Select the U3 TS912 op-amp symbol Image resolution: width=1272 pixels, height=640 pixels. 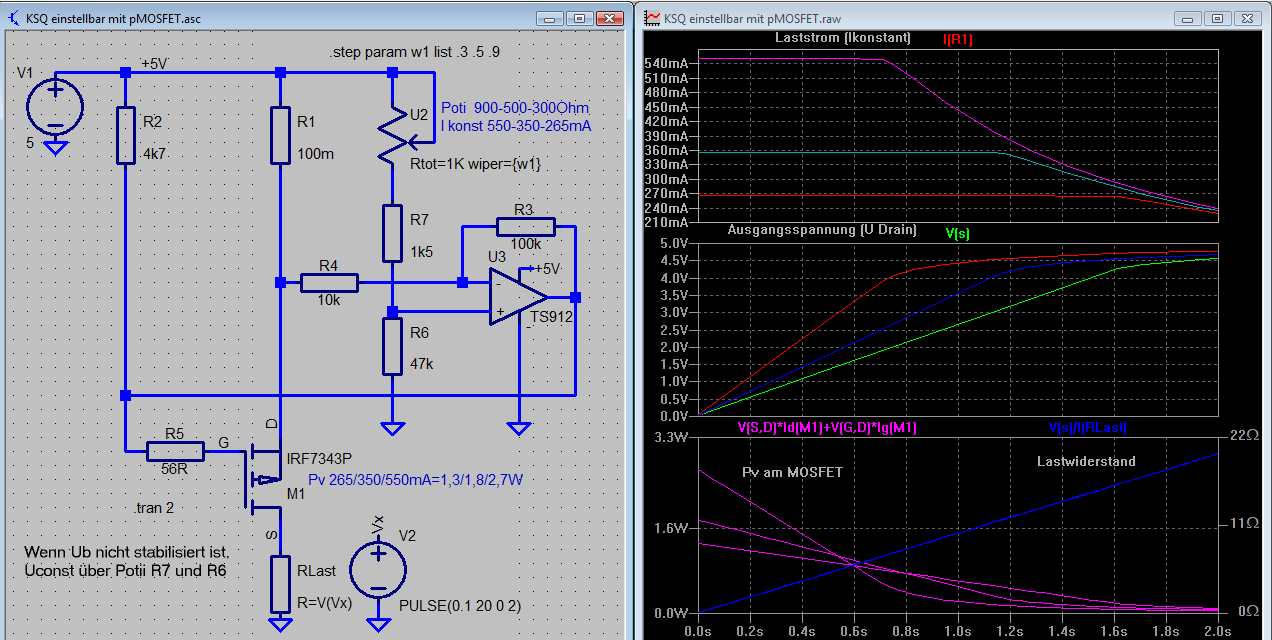click(519, 298)
